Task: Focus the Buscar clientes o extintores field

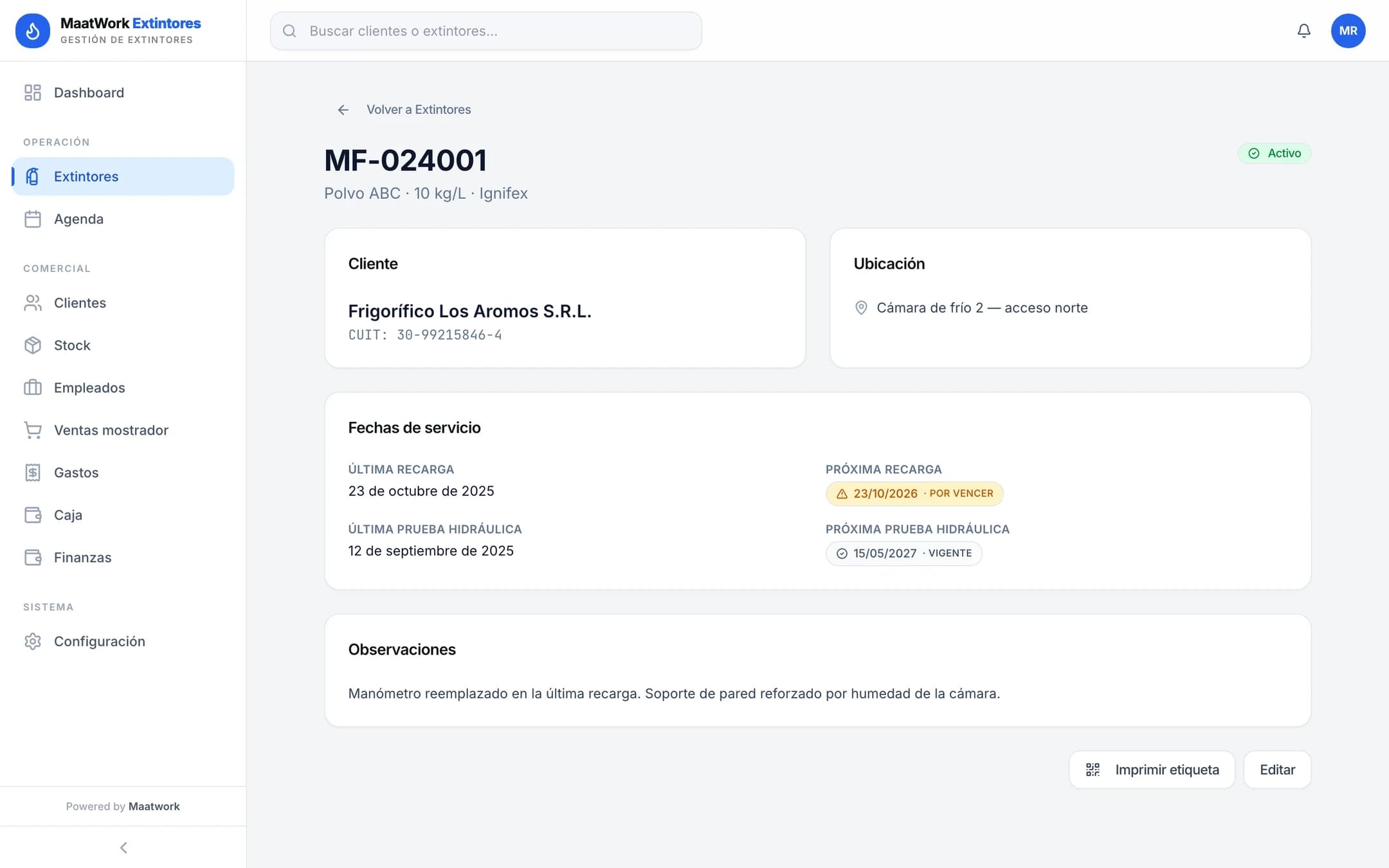Action: point(486,31)
